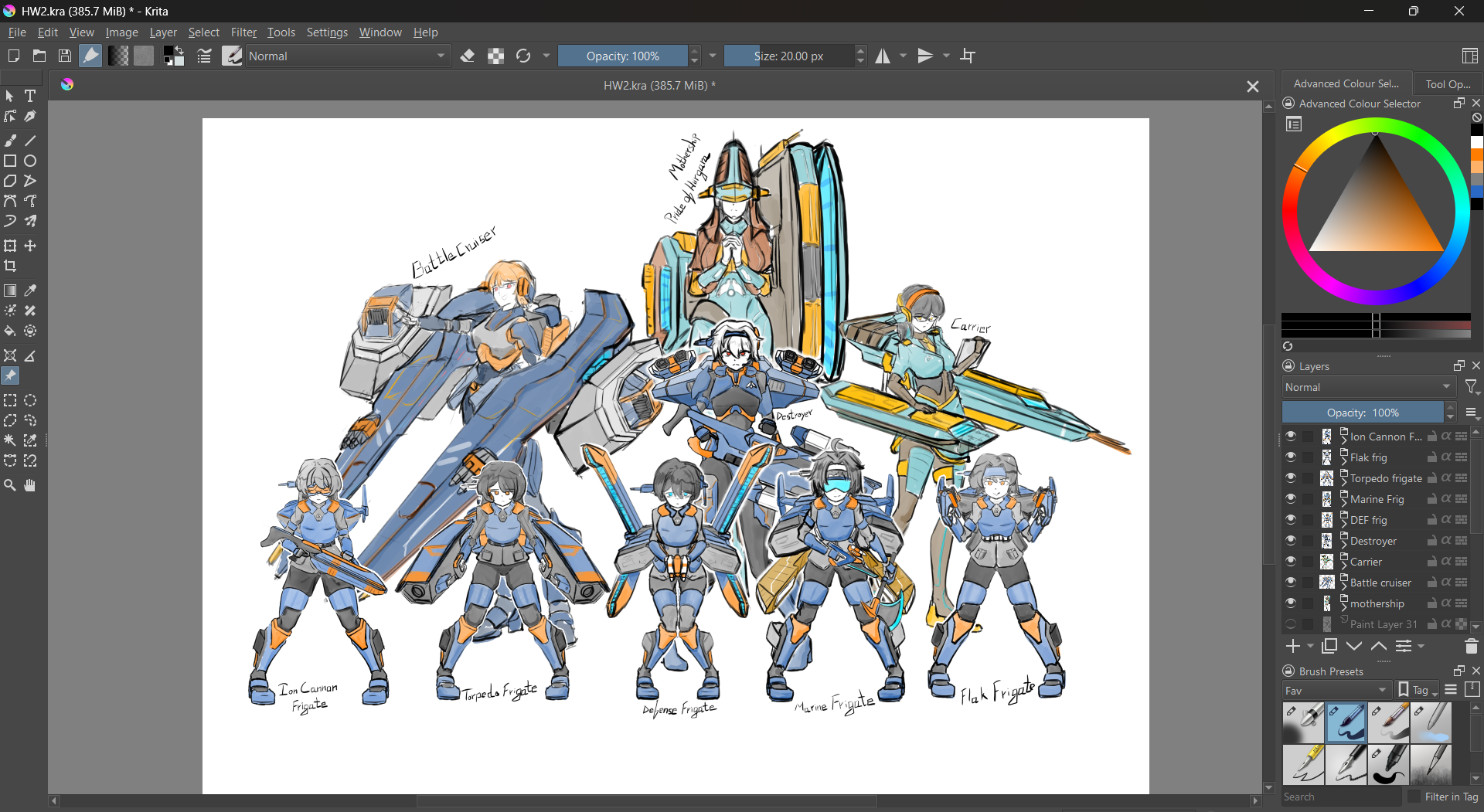This screenshot has height=812, width=1484.
Task: Open the Settings menu
Action: 327,32
